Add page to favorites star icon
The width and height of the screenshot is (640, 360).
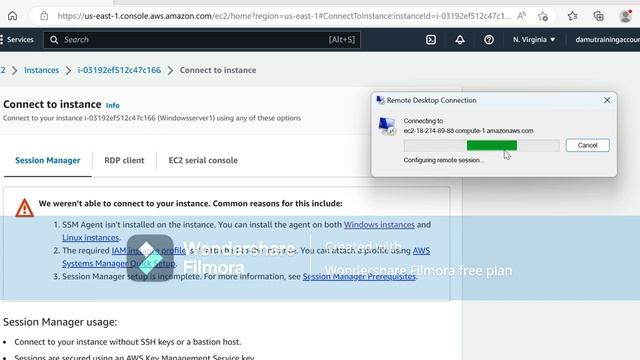point(542,16)
